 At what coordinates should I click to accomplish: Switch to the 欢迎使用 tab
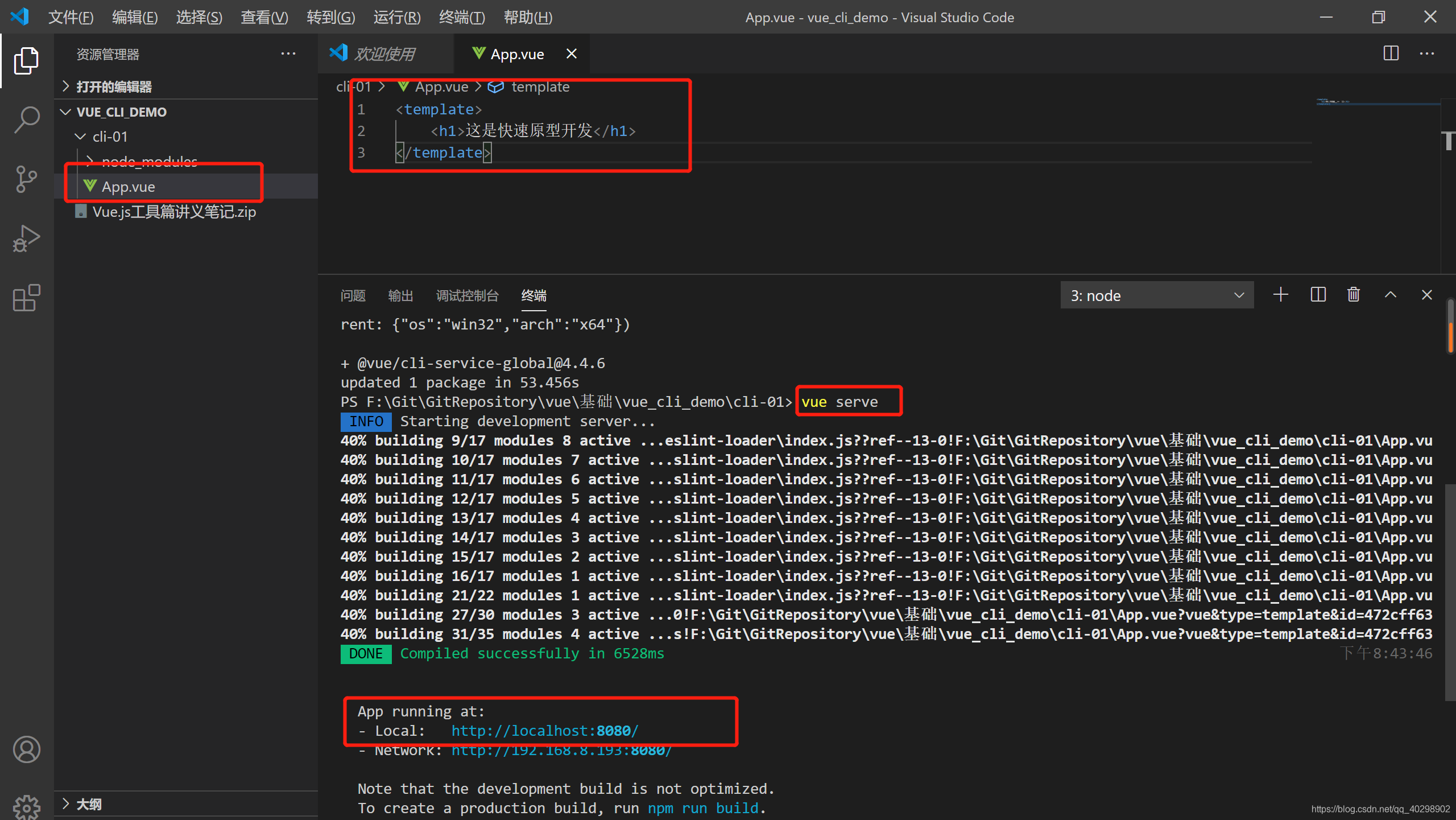(386, 53)
